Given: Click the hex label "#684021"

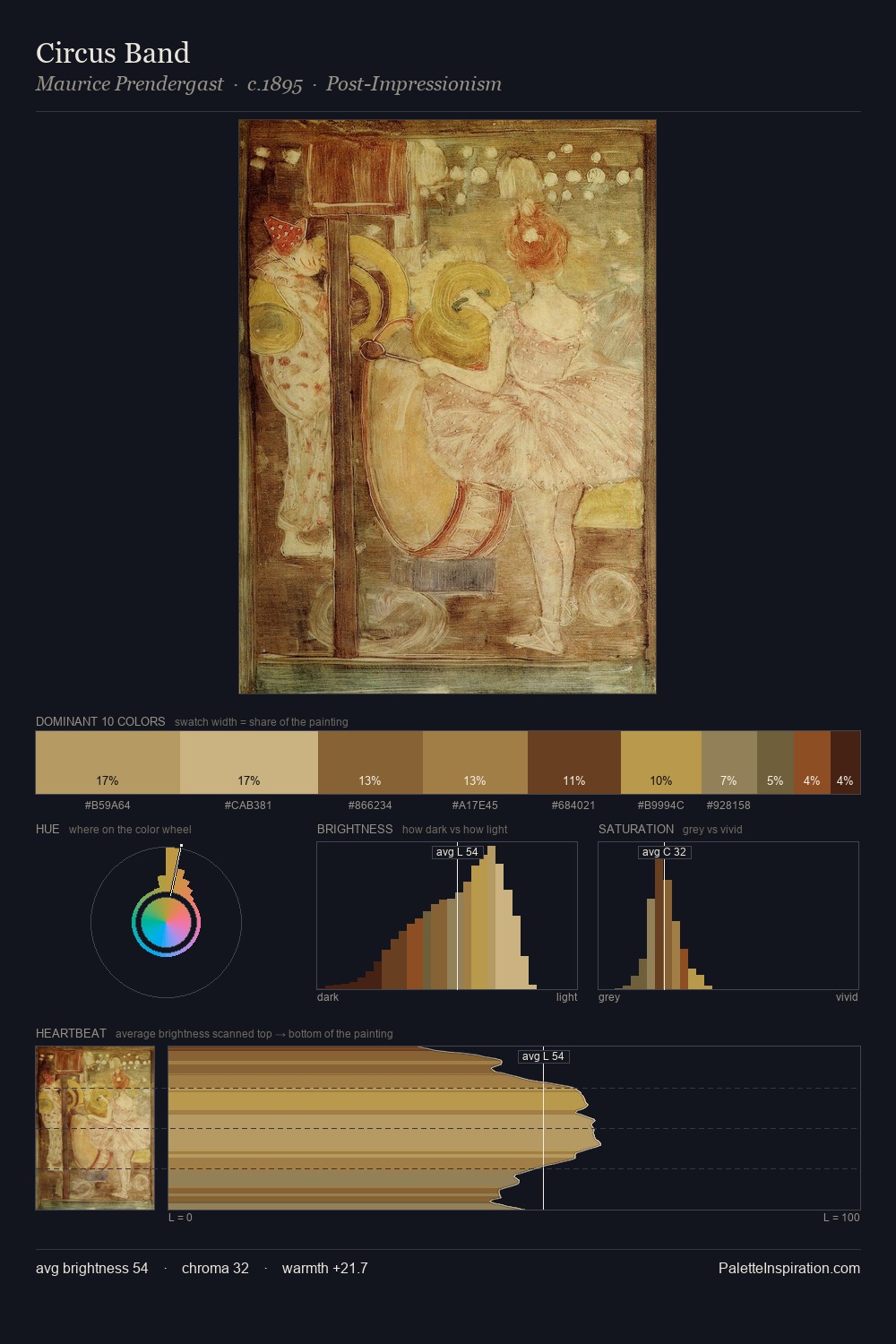Looking at the screenshot, I should pos(573,806).
